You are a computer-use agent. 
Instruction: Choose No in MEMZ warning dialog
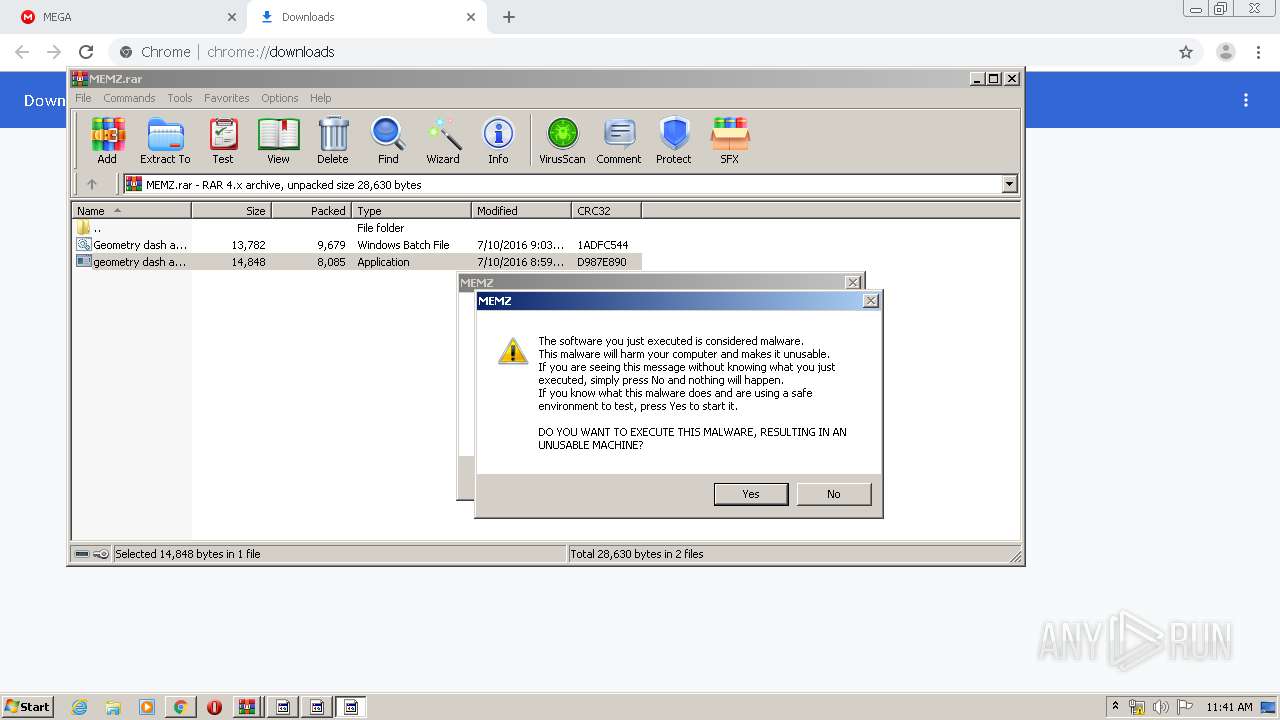coord(834,494)
